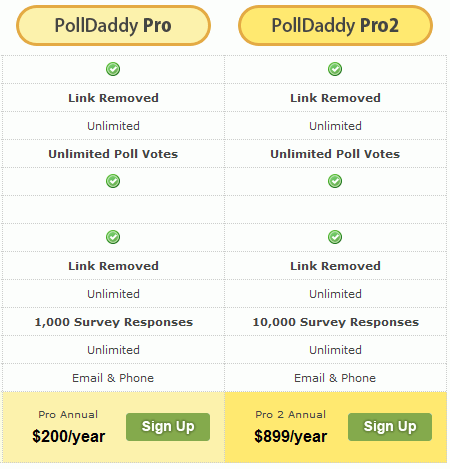Click Pro2 column checkmark below Unlimited Poll Votes

[335, 181]
